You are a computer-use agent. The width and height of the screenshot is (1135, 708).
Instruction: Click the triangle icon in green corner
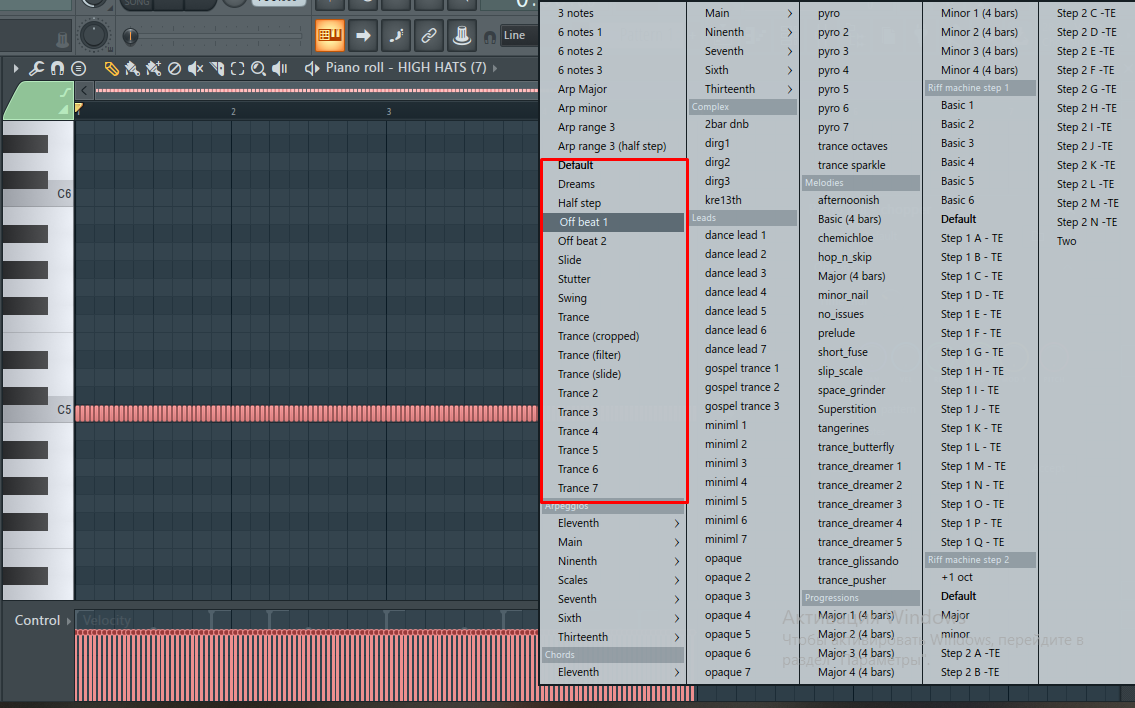coord(64,109)
